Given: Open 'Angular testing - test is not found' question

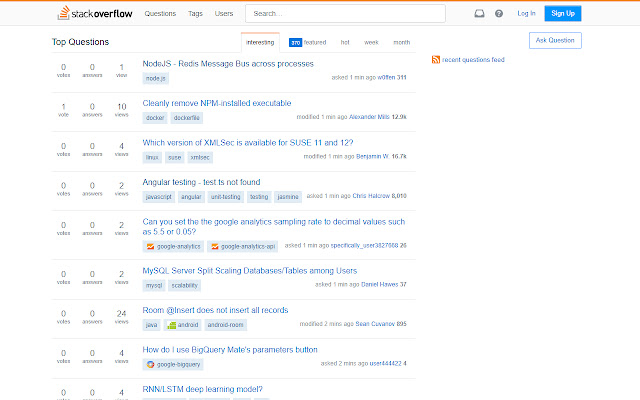Looking at the screenshot, I should (201, 182).
